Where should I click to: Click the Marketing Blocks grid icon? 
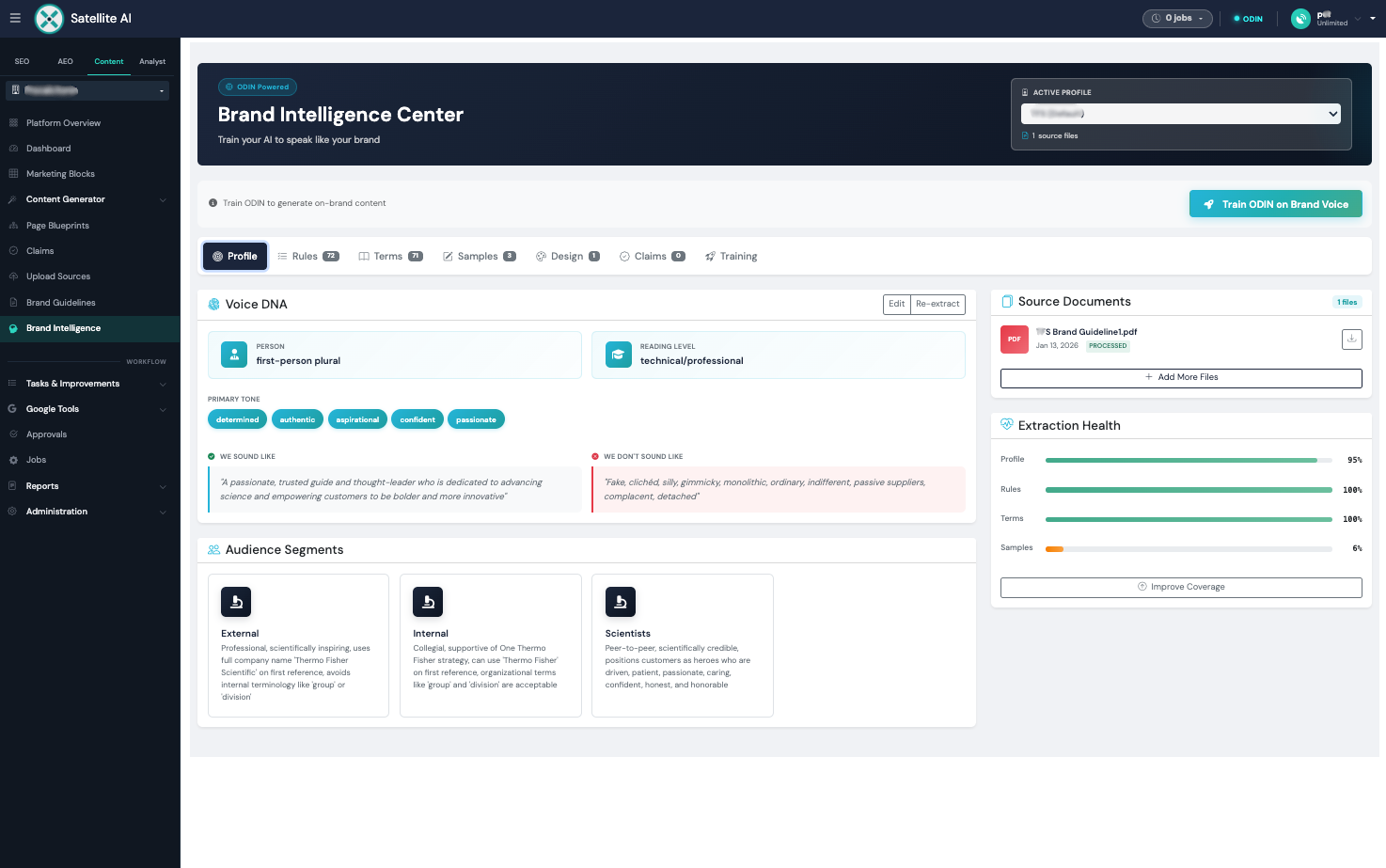pos(13,174)
